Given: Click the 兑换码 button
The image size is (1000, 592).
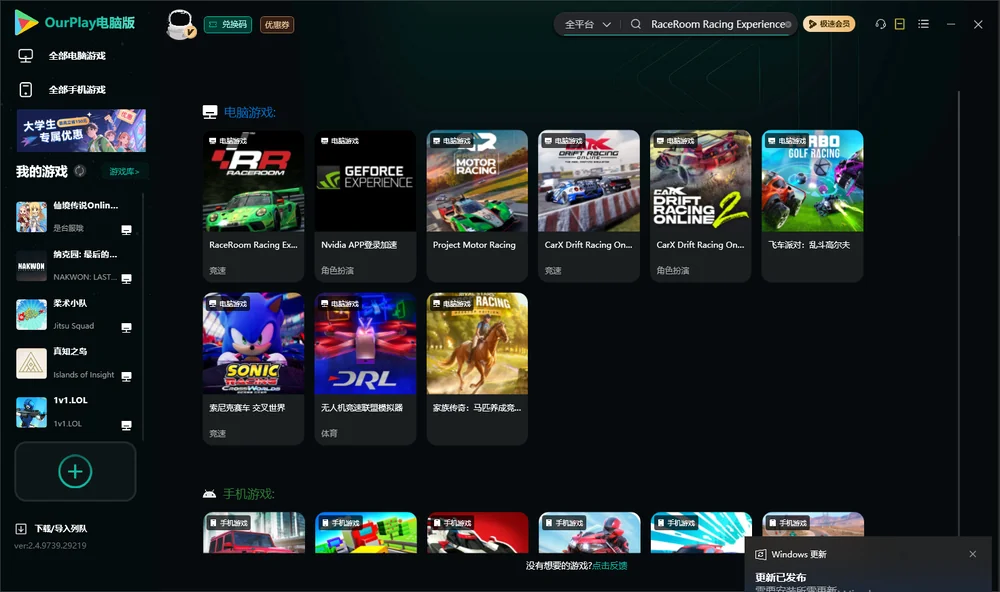Looking at the screenshot, I should 228,24.
